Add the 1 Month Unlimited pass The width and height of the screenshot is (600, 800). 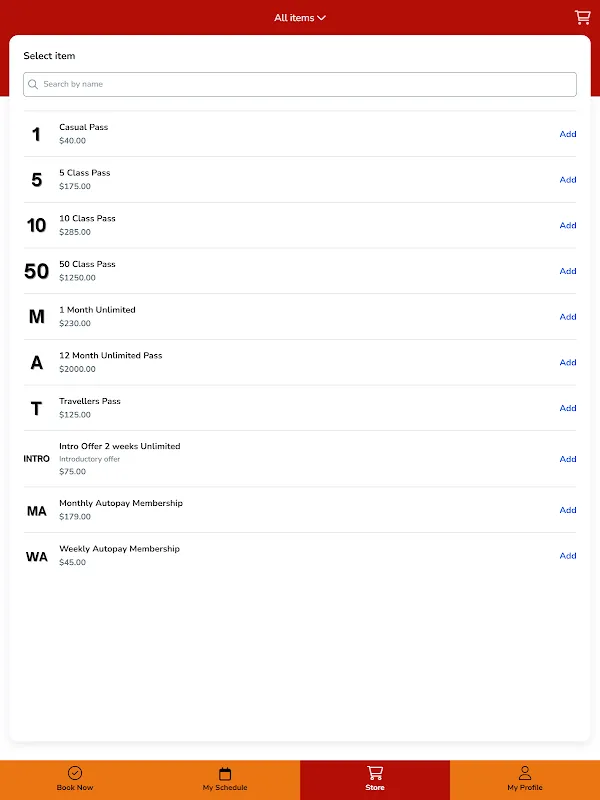[x=568, y=317]
